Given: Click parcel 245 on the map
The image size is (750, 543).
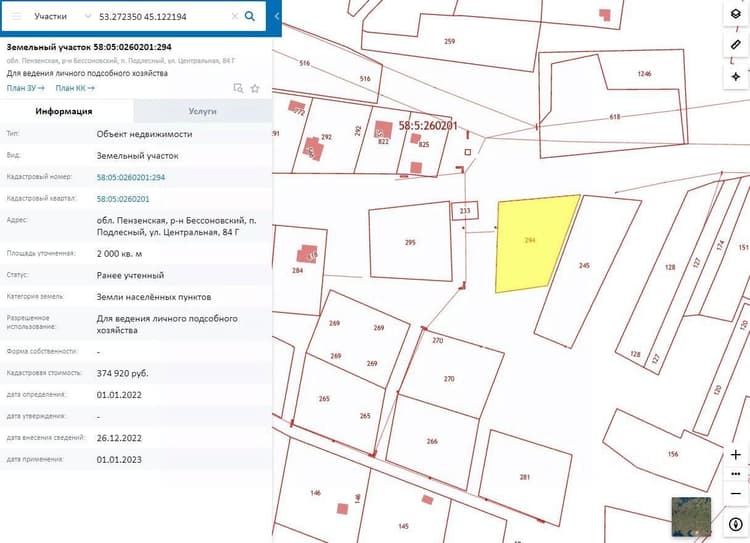Looking at the screenshot, I should click(x=585, y=266).
